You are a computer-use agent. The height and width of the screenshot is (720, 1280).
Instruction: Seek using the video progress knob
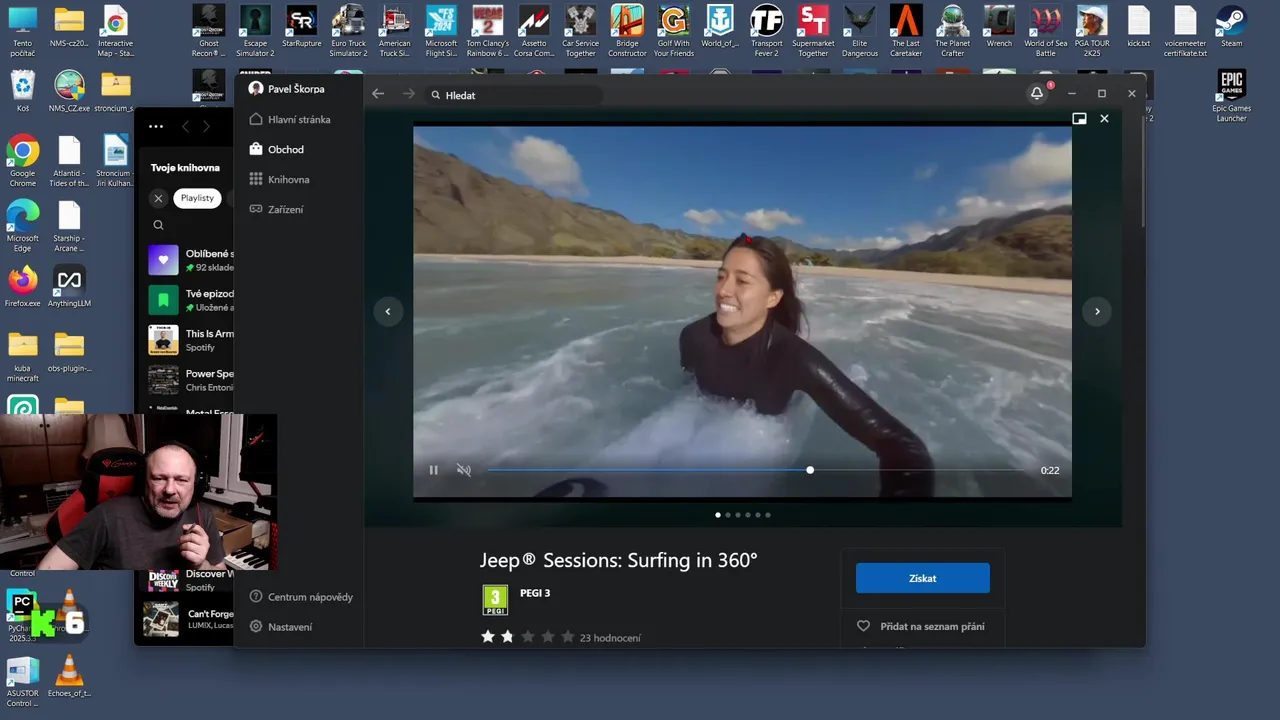tap(810, 470)
